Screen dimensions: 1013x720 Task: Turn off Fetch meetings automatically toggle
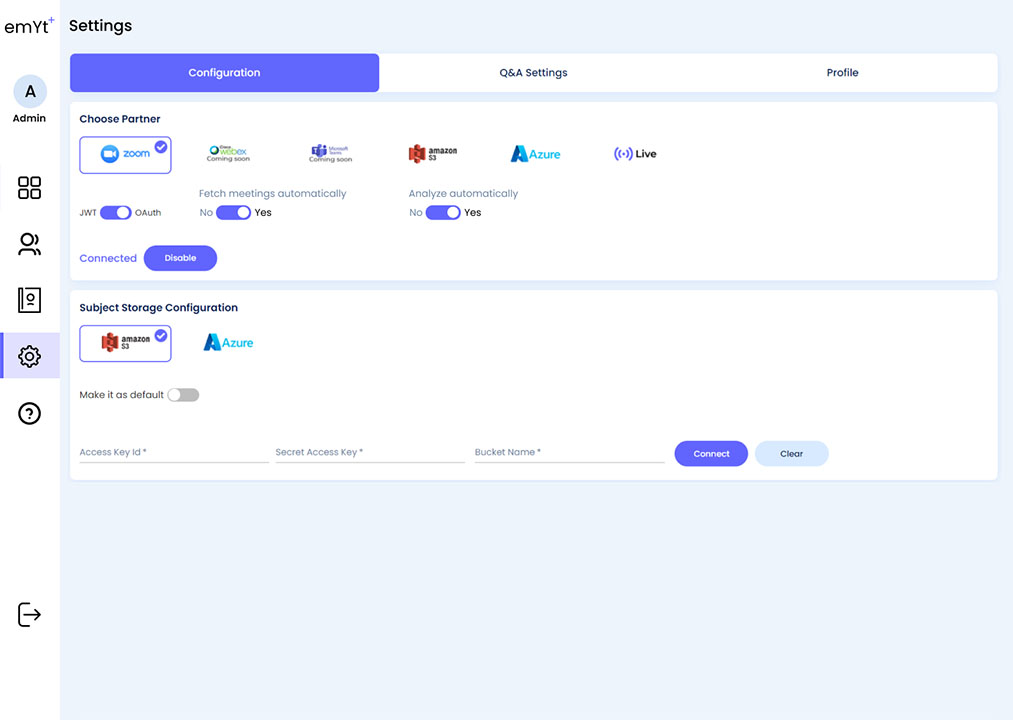[x=233, y=213]
